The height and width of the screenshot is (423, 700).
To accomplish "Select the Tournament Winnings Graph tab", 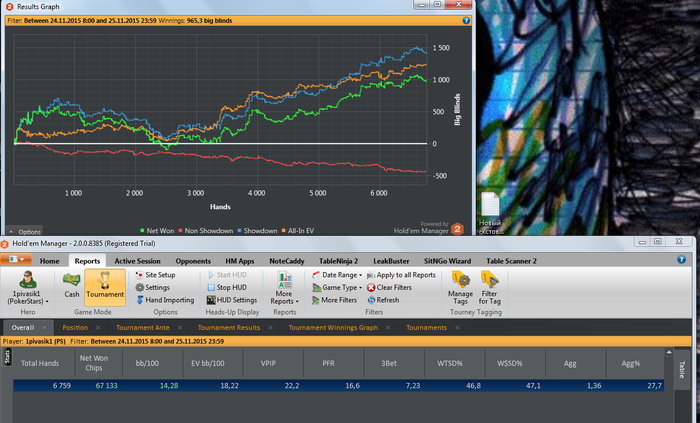I will pyautogui.click(x=333, y=328).
